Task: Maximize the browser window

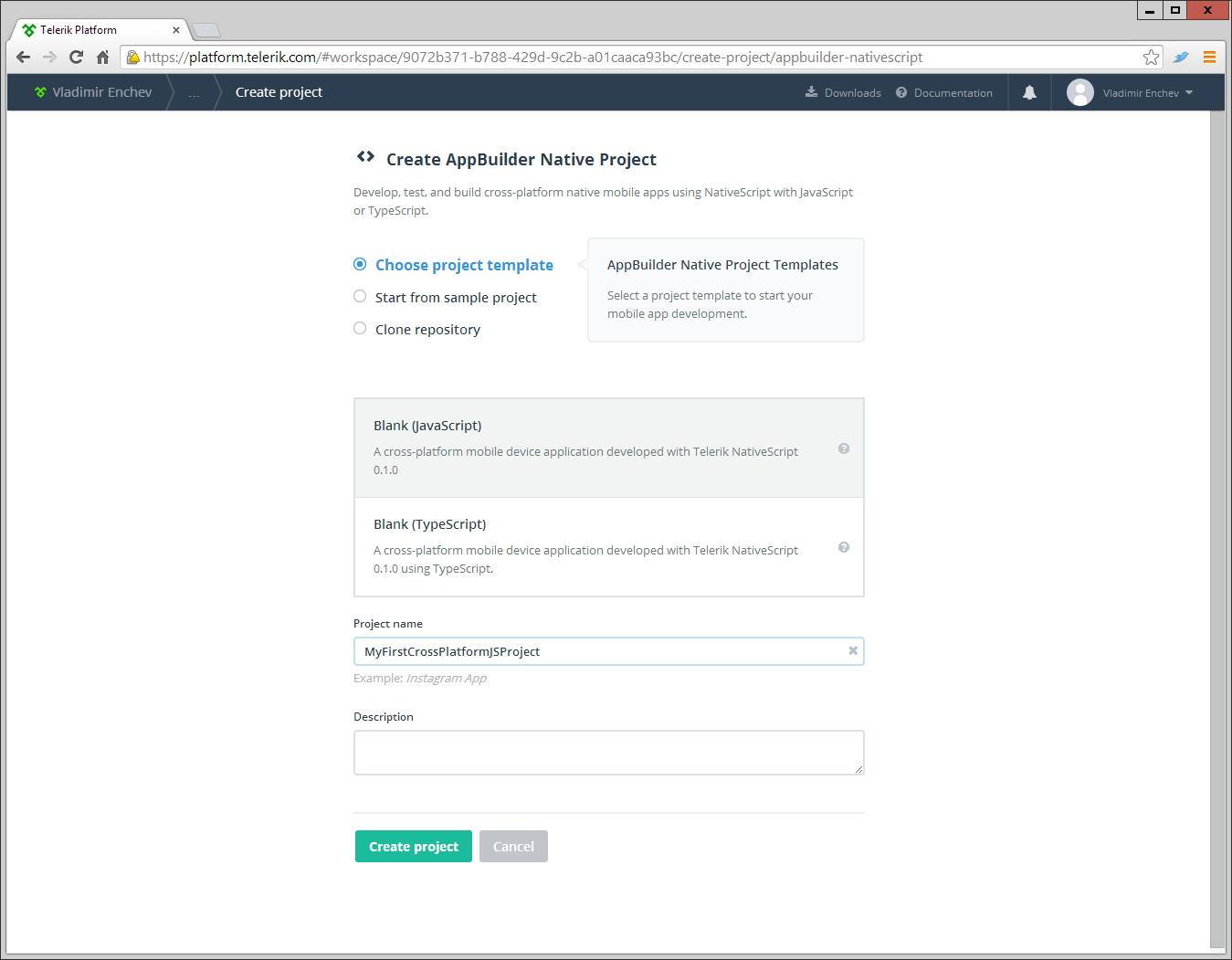Action: [x=1175, y=10]
